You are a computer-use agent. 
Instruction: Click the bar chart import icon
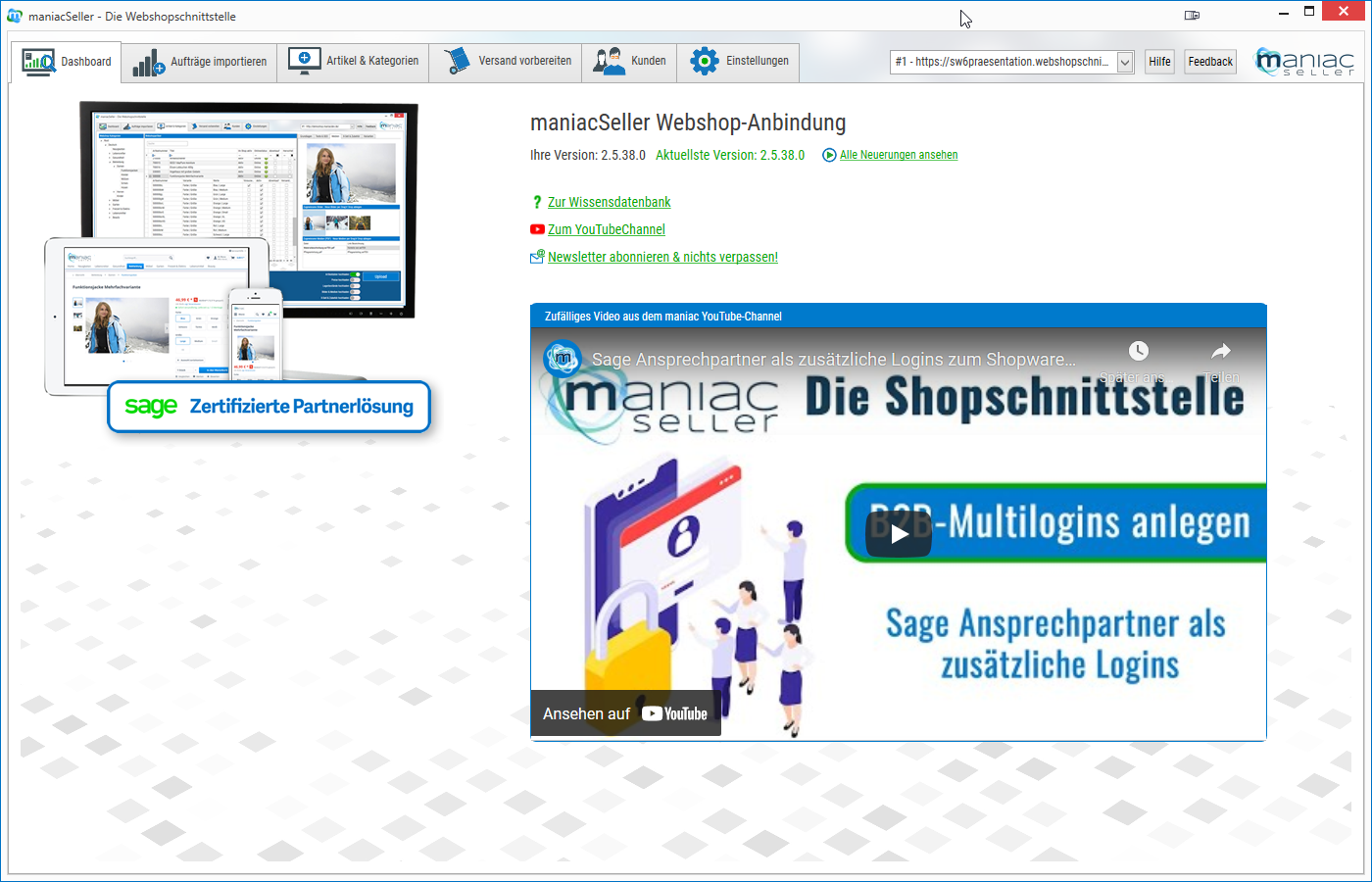tap(149, 63)
